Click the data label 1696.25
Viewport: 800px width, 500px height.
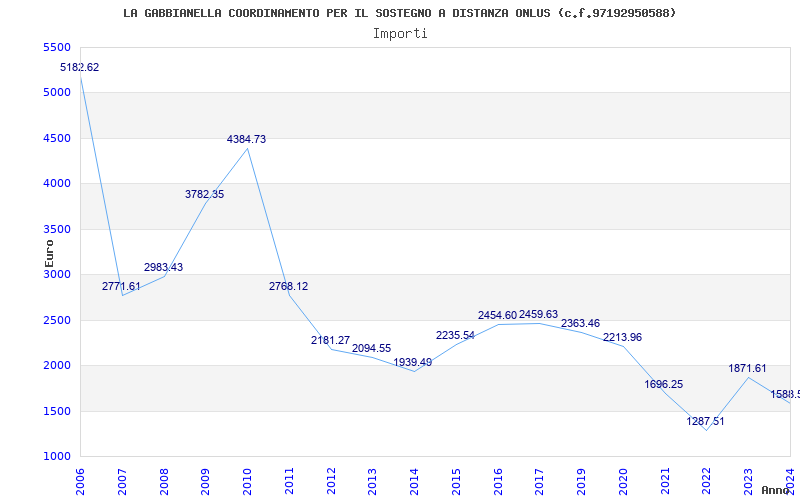tap(663, 384)
